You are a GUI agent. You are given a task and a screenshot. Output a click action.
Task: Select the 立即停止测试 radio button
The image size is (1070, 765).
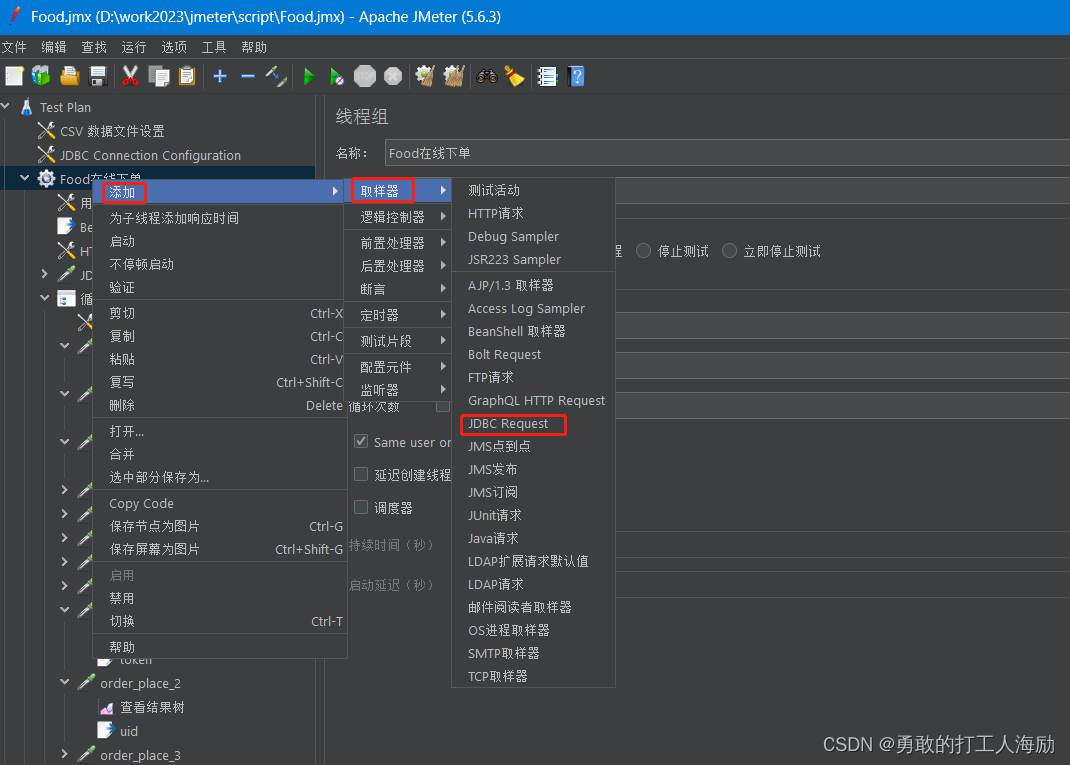pyautogui.click(x=729, y=250)
